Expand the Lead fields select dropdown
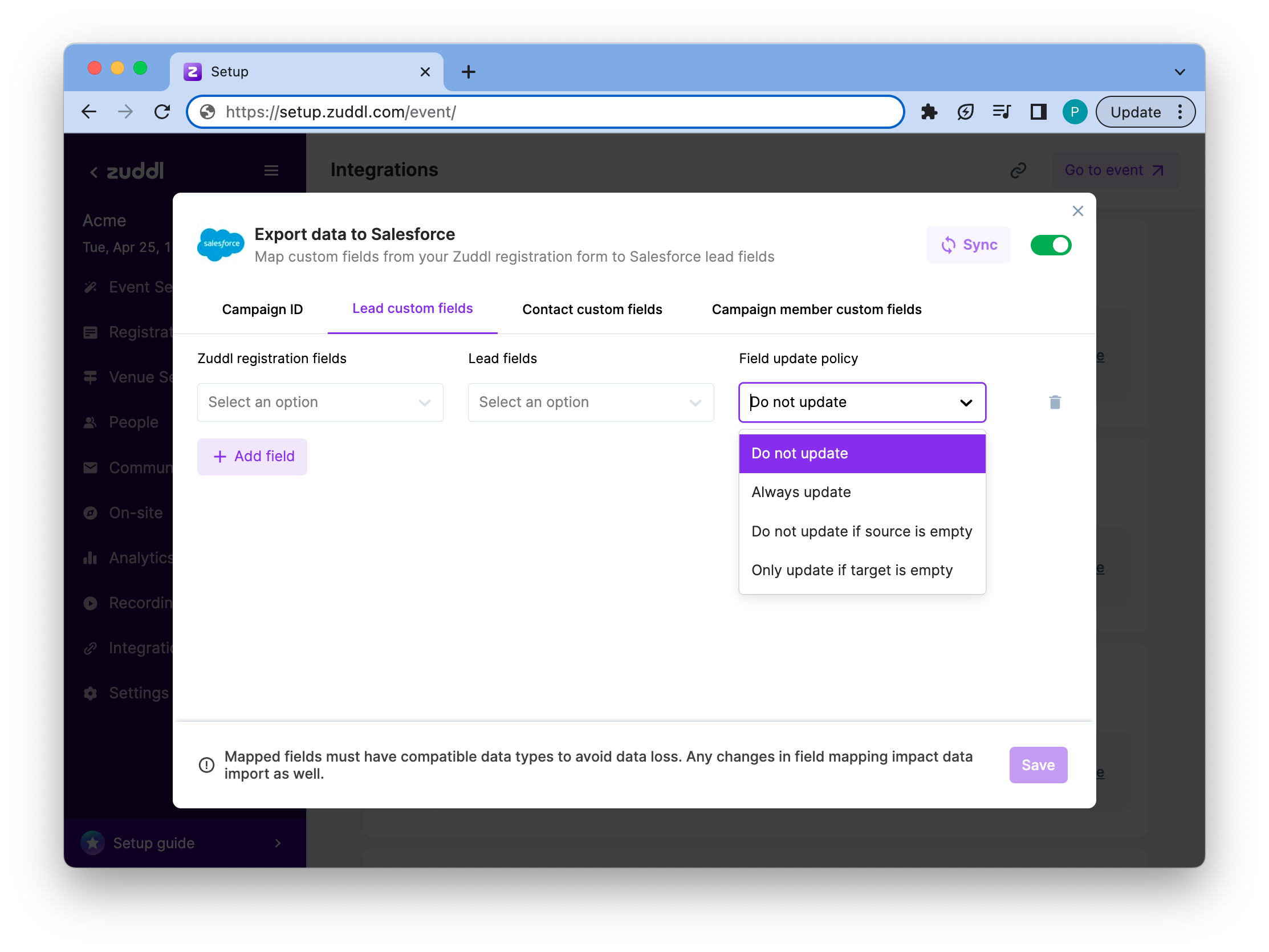 [x=589, y=402]
